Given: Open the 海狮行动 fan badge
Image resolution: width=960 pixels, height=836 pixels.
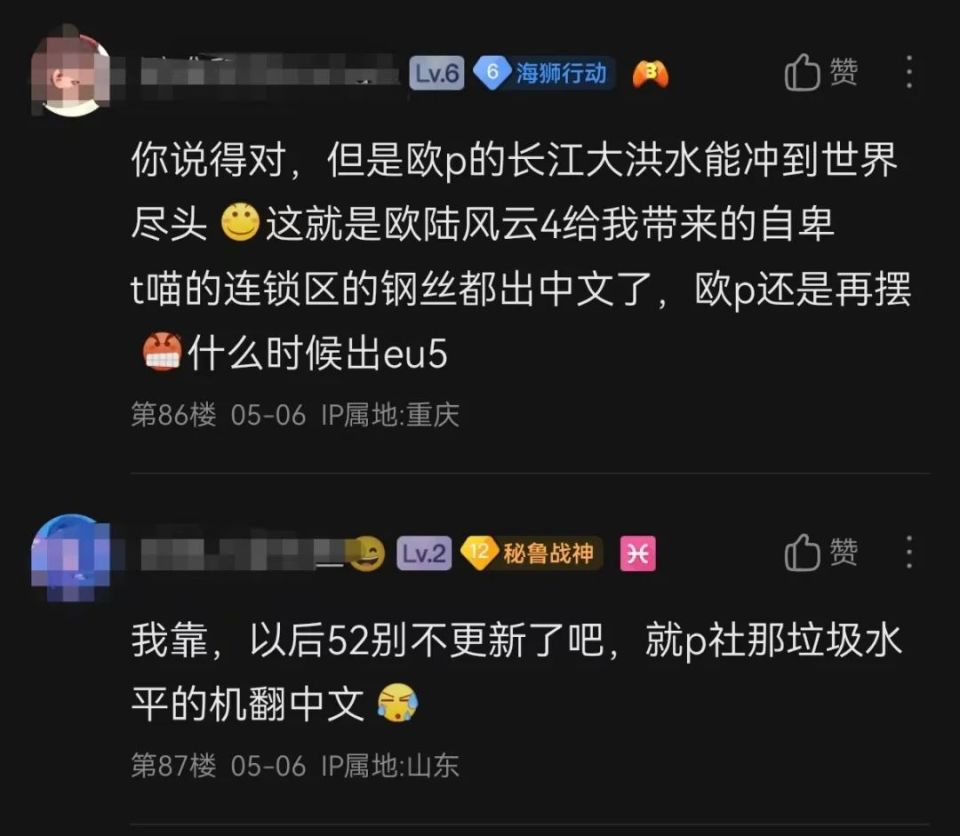Looking at the screenshot, I should [544, 73].
